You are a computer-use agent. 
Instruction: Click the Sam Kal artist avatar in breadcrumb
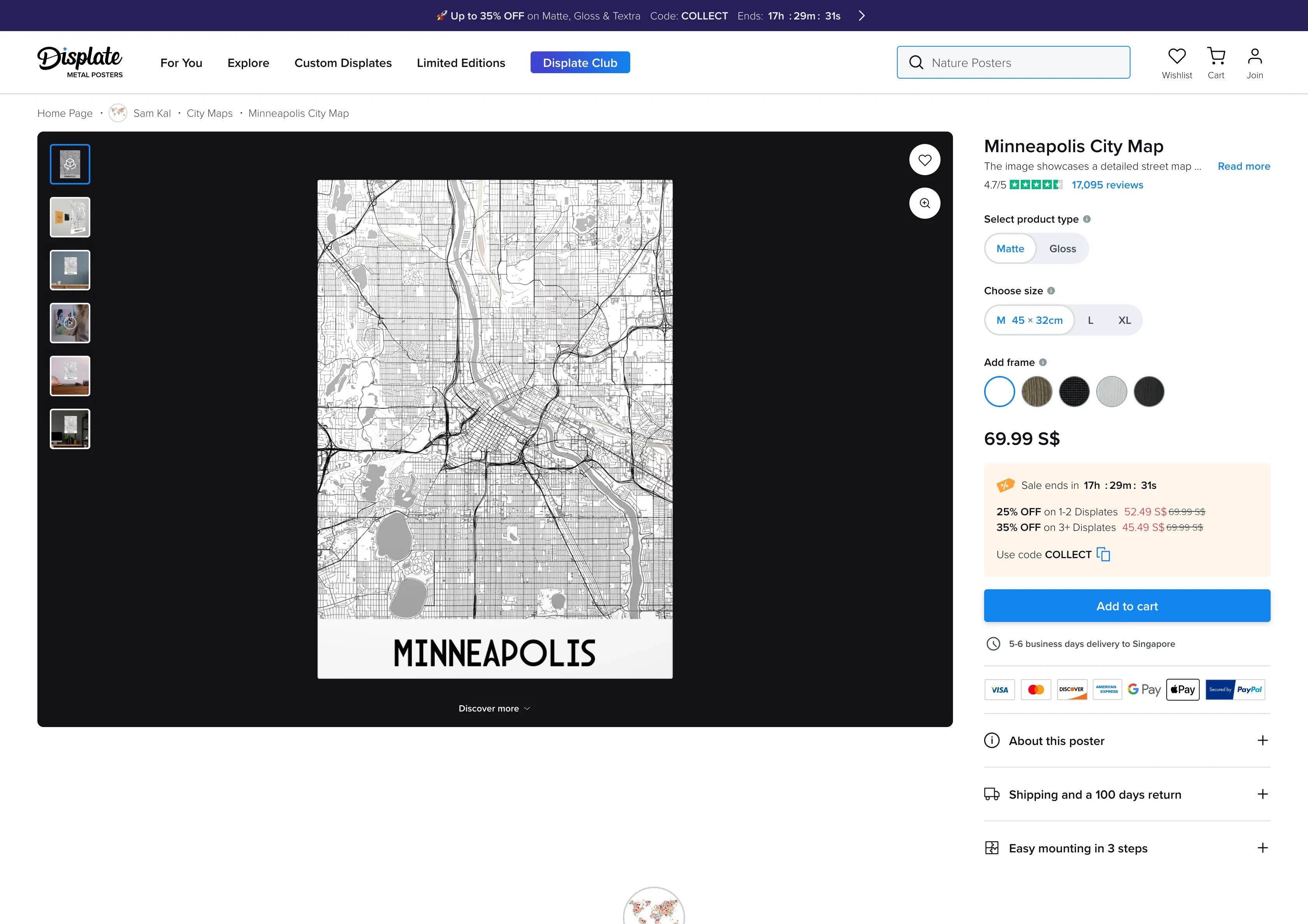click(x=118, y=113)
